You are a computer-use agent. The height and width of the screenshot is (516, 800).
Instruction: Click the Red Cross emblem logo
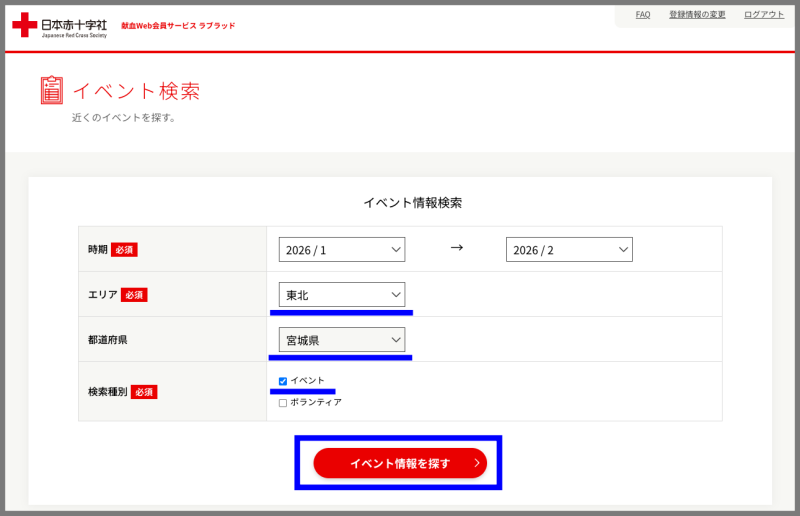pos(24,25)
